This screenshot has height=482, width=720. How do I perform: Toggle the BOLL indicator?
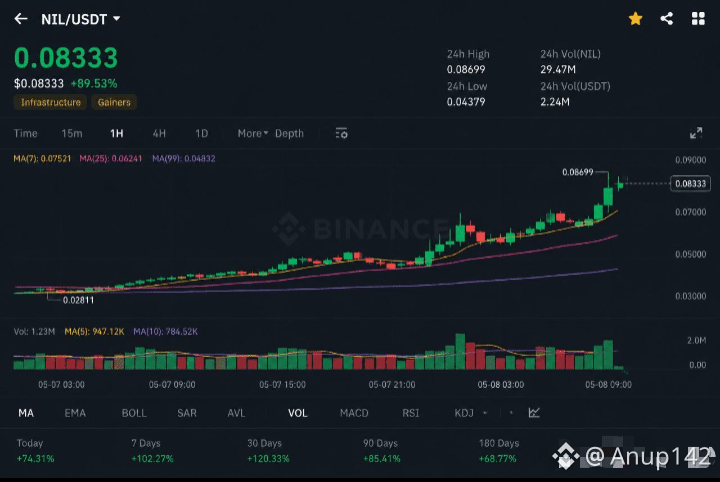[x=134, y=413]
